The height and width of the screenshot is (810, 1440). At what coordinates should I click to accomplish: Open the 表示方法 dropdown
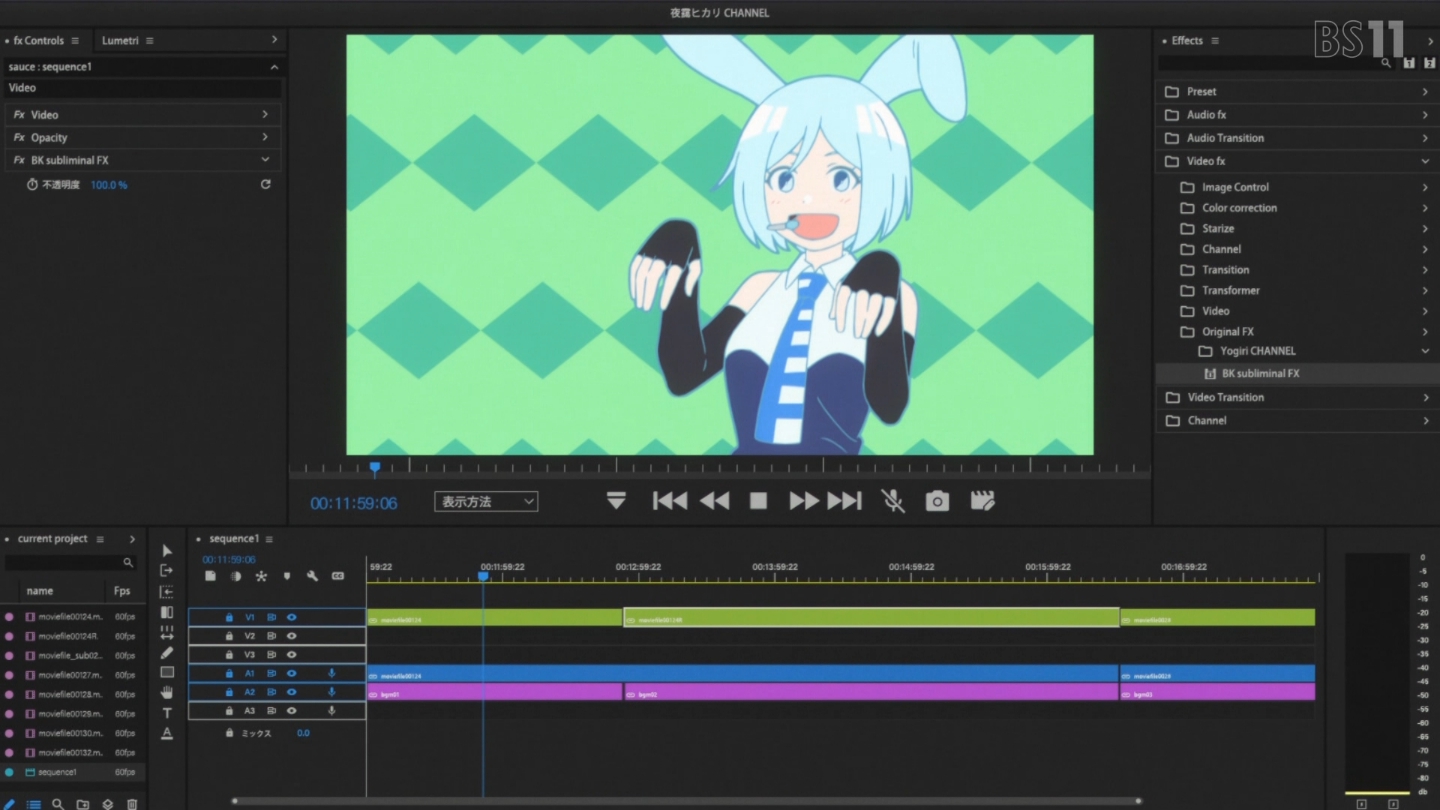[486, 502]
